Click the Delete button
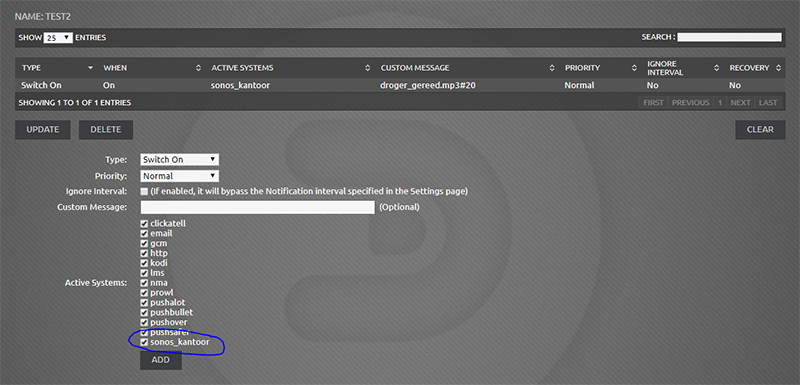Viewport: 800px width, 385px height. click(106, 130)
